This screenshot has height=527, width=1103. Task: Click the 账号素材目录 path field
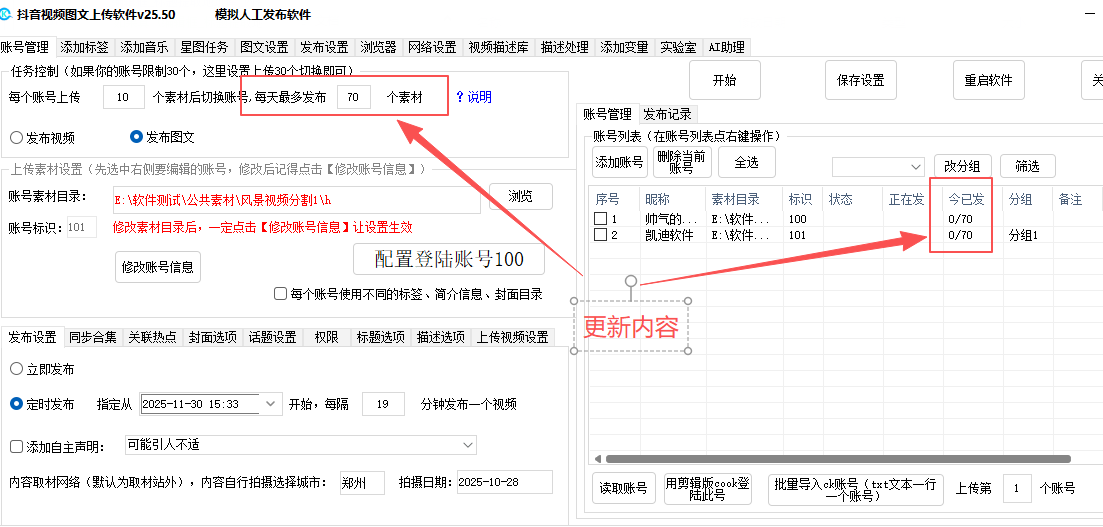coord(296,200)
